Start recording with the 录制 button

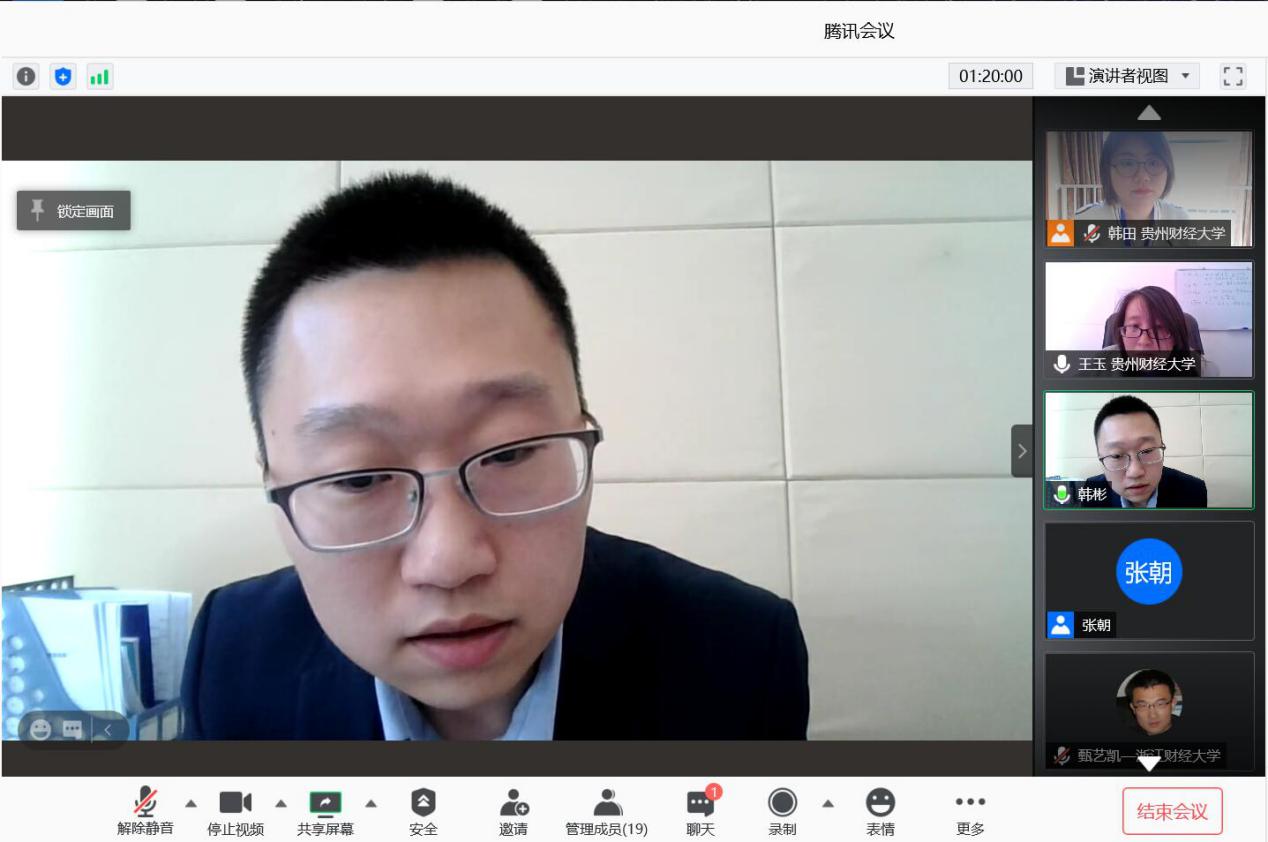tap(782, 810)
